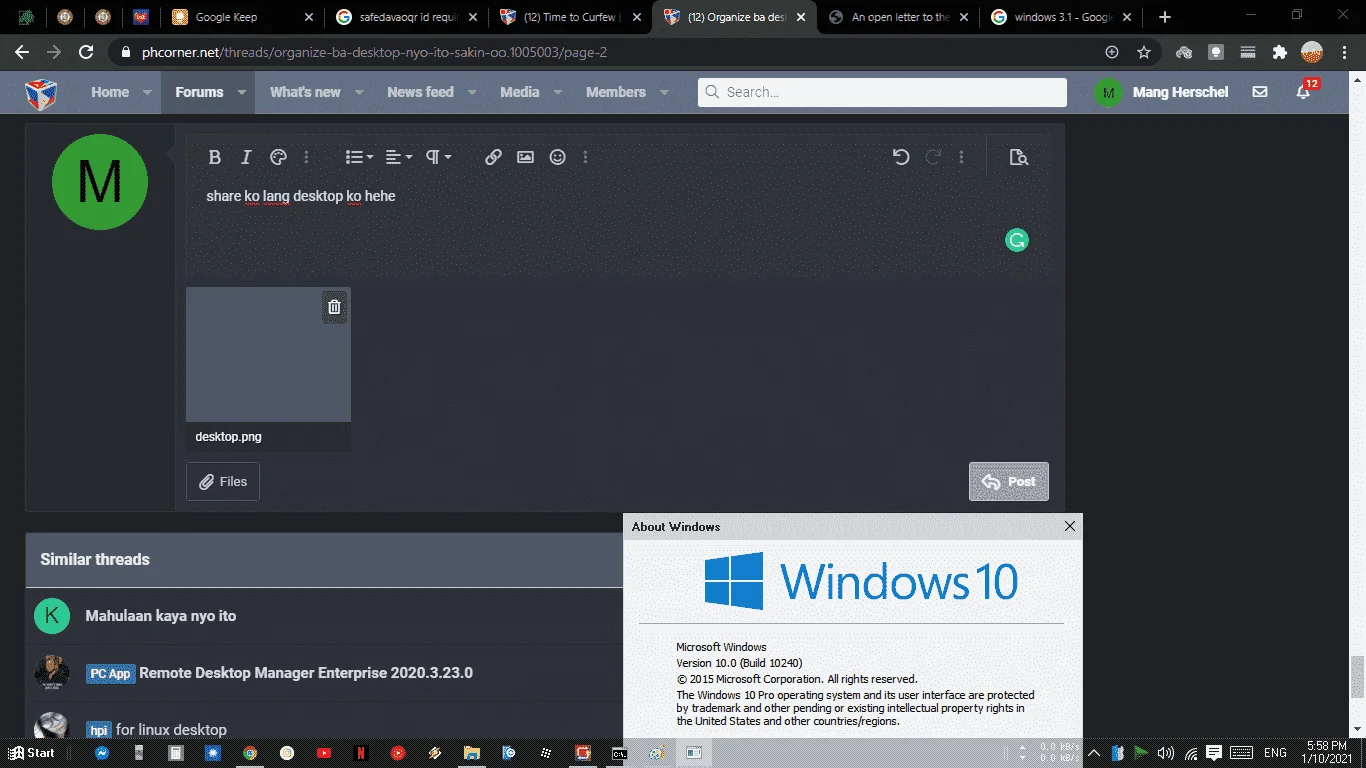This screenshot has height=768, width=1366.
Task: Open the Forums navigation tab
Action: click(x=199, y=92)
